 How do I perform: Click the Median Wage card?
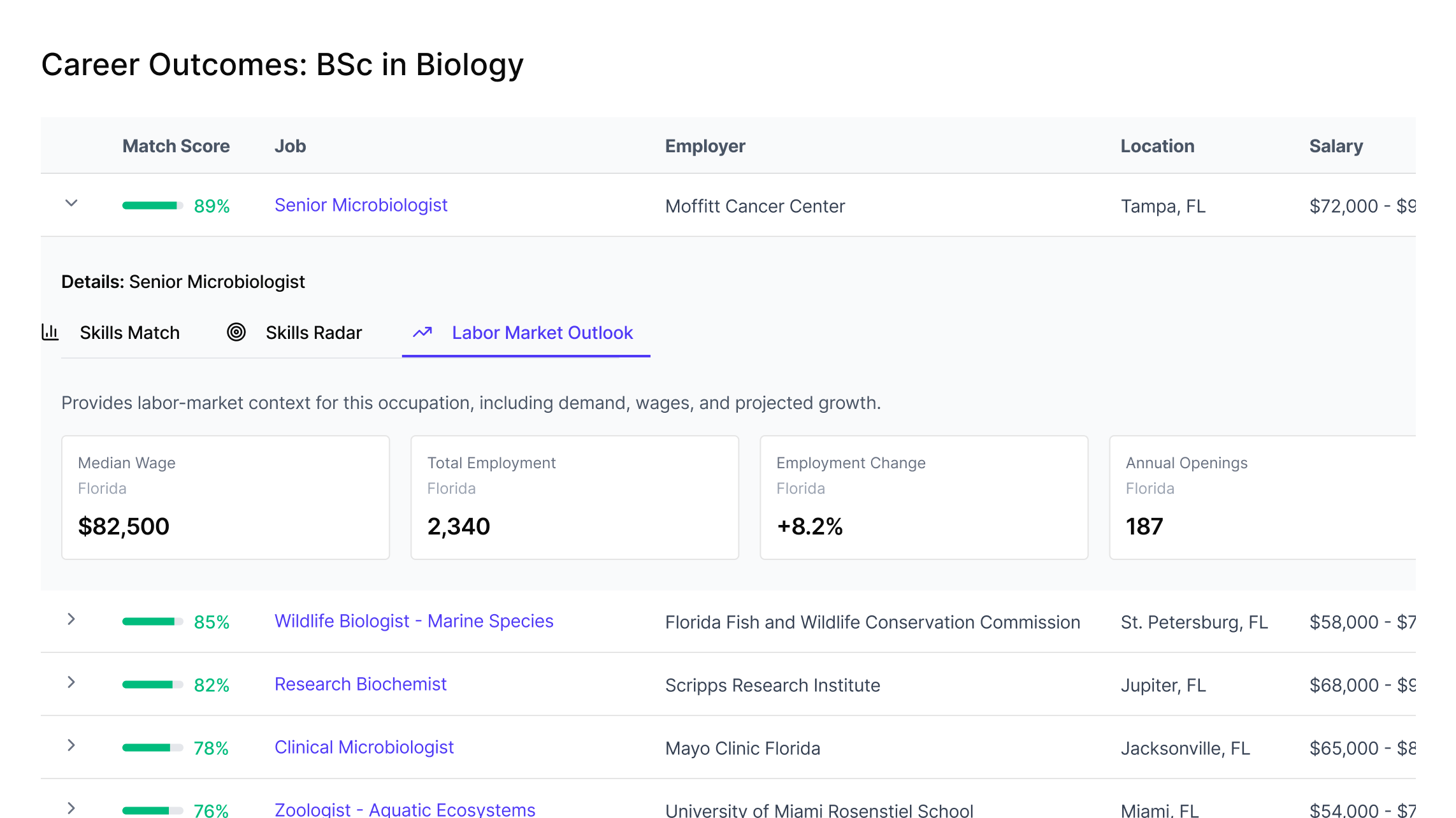[226, 498]
